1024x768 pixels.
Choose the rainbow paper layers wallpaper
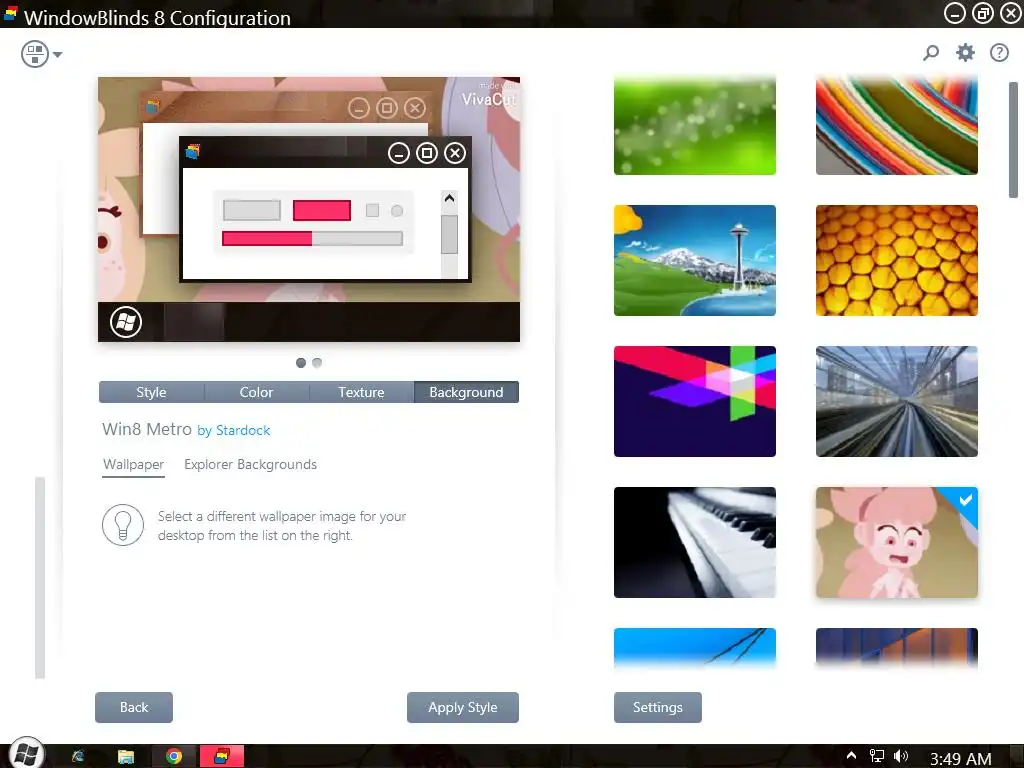tap(897, 125)
